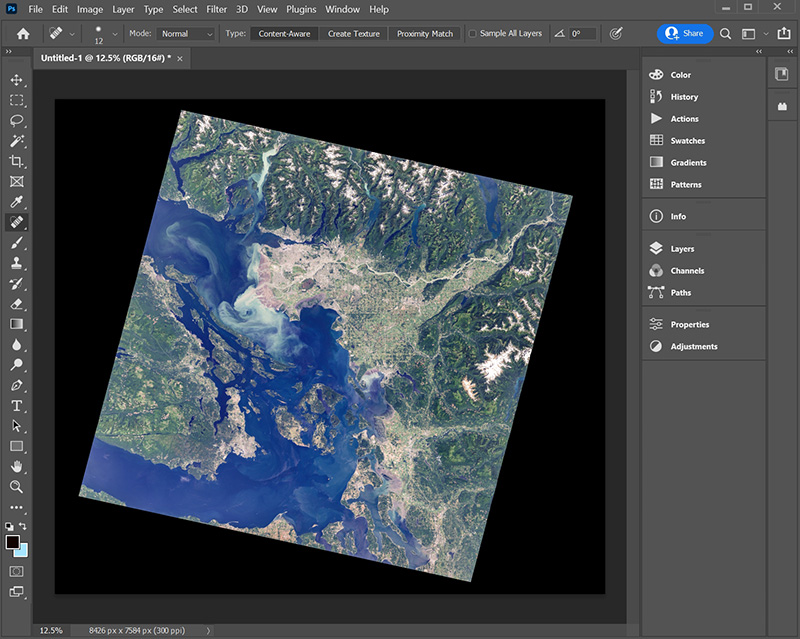
Task: Activate the Clone Stamp tool
Action: [16, 264]
